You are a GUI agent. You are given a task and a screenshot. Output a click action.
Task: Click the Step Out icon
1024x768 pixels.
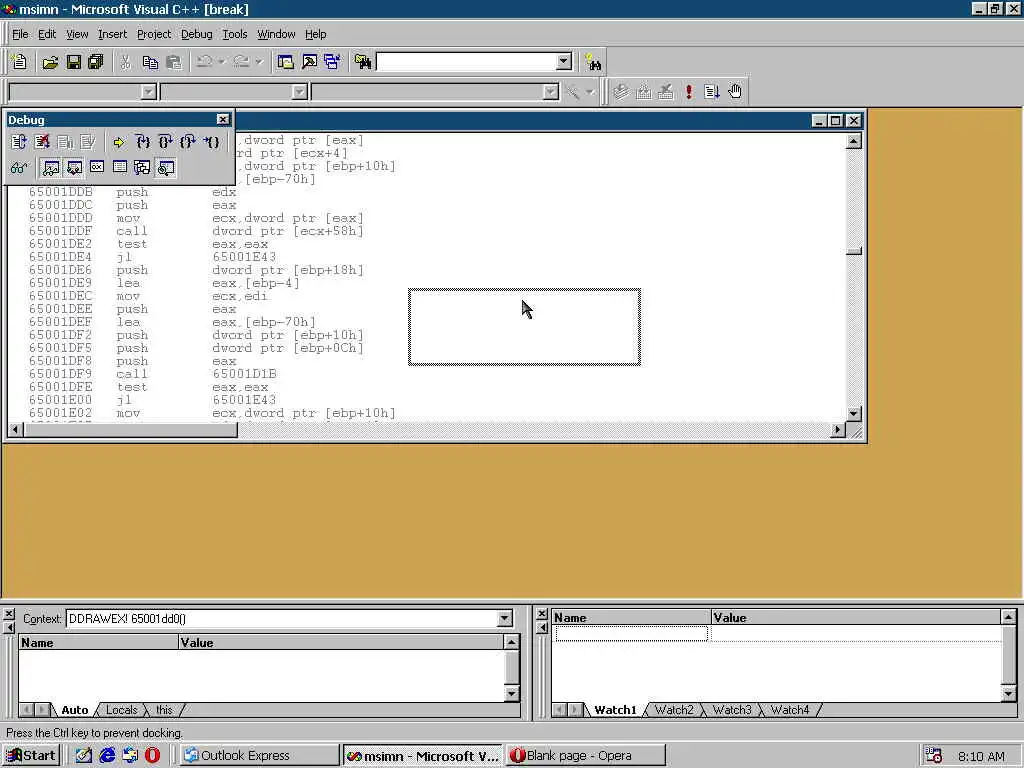[188, 142]
